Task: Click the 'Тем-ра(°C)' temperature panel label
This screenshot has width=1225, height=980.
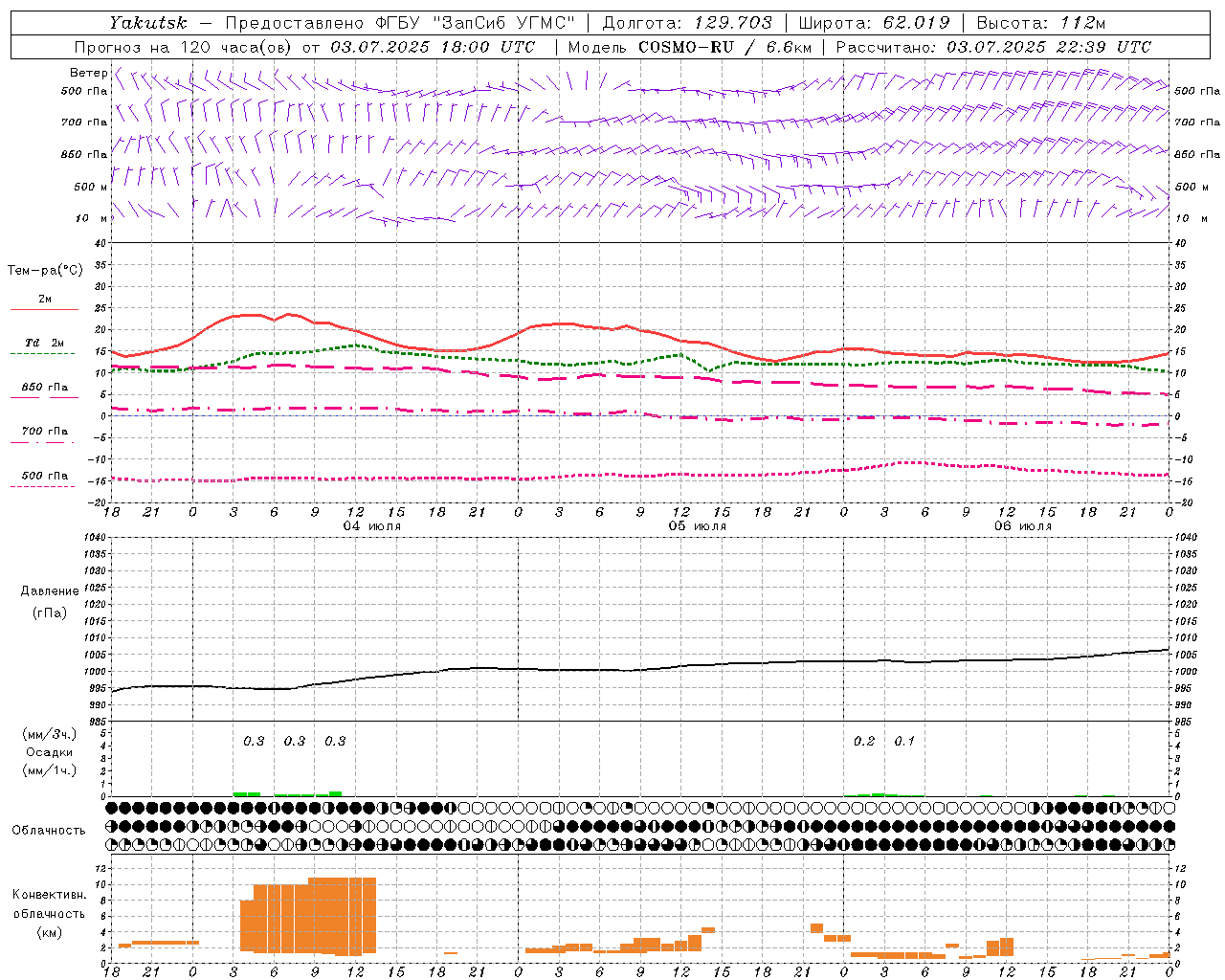Action: click(x=45, y=271)
